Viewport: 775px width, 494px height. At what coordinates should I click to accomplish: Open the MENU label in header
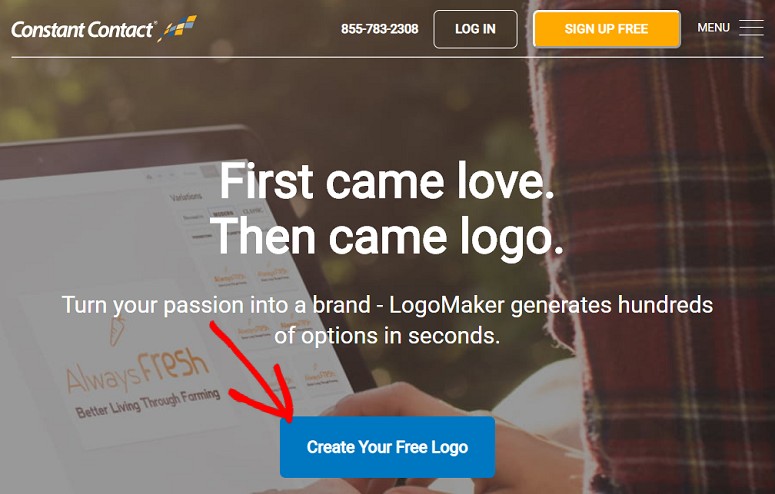click(x=713, y=28)
